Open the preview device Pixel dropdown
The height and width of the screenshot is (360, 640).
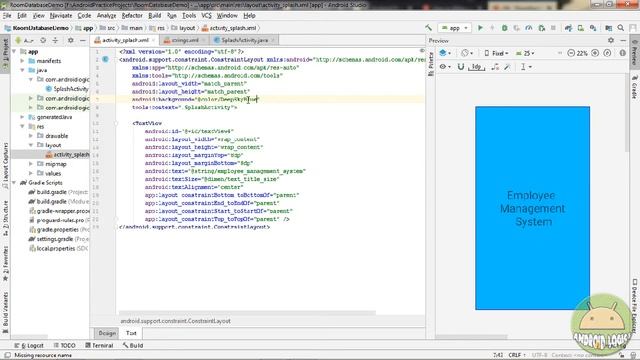[496, 53]
